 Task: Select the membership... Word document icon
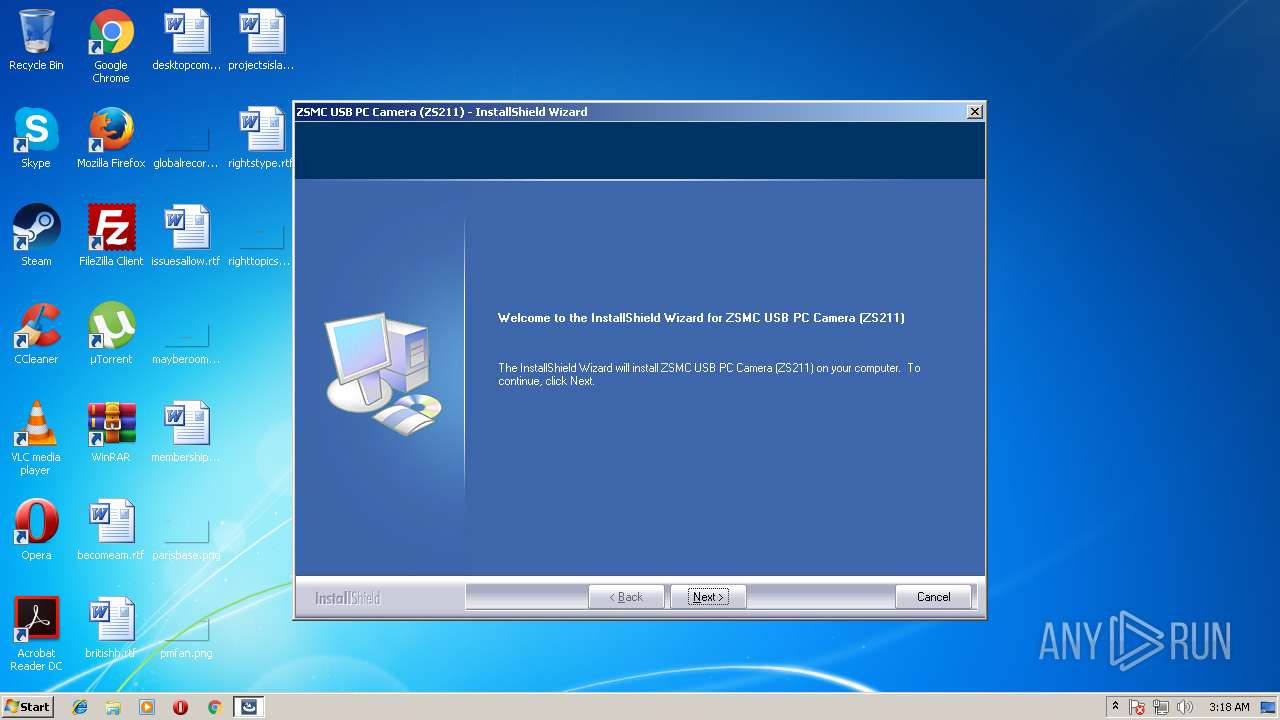pyautogui.click(x=186, y=432)
